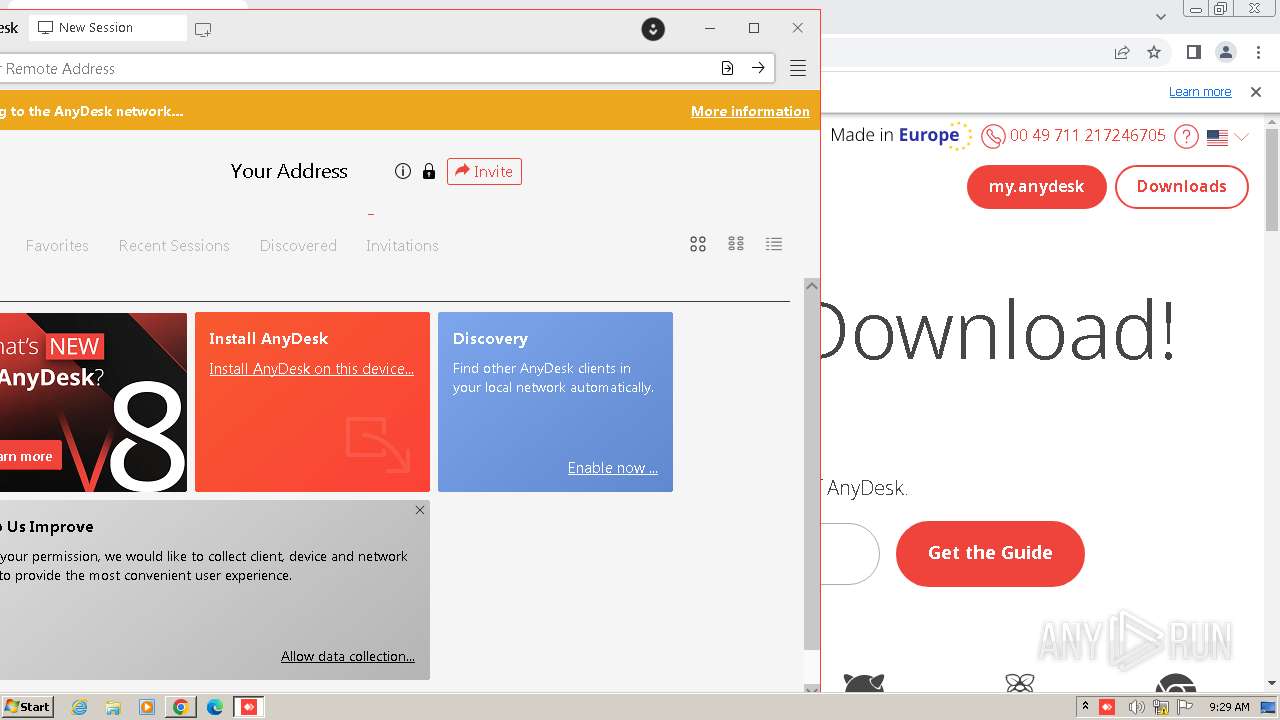The image size is (1280, 720).
Task: Click Install AnyDesk on this device link
Action: 311,369
